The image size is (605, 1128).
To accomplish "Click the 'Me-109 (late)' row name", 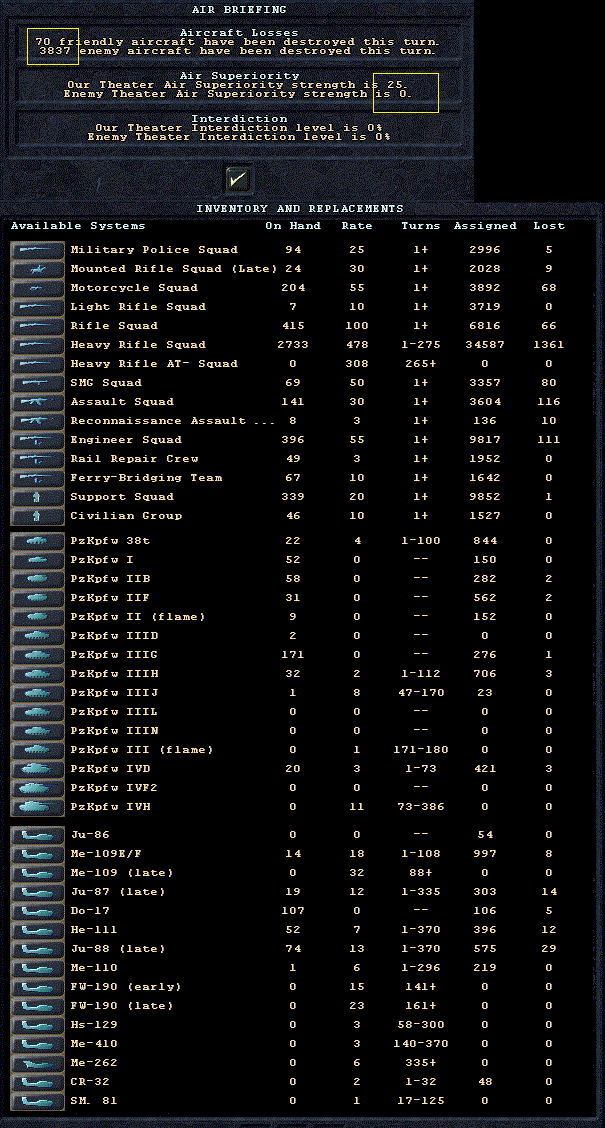I will tap(122, 873).
